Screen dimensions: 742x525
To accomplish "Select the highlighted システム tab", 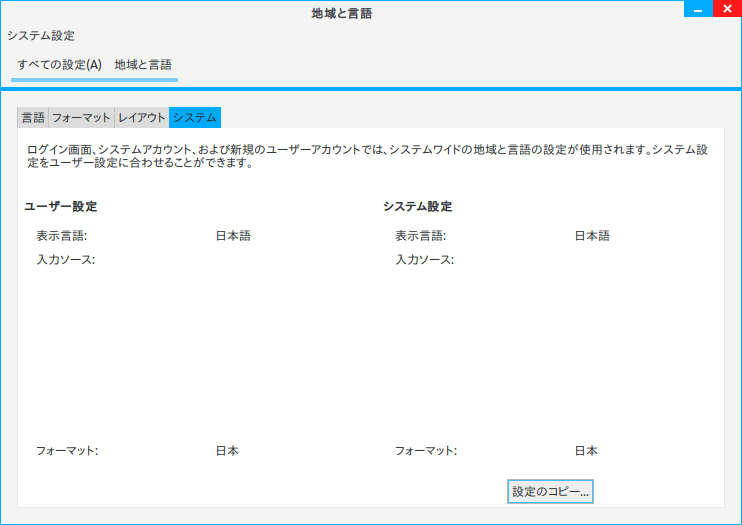I will (194, 117).
